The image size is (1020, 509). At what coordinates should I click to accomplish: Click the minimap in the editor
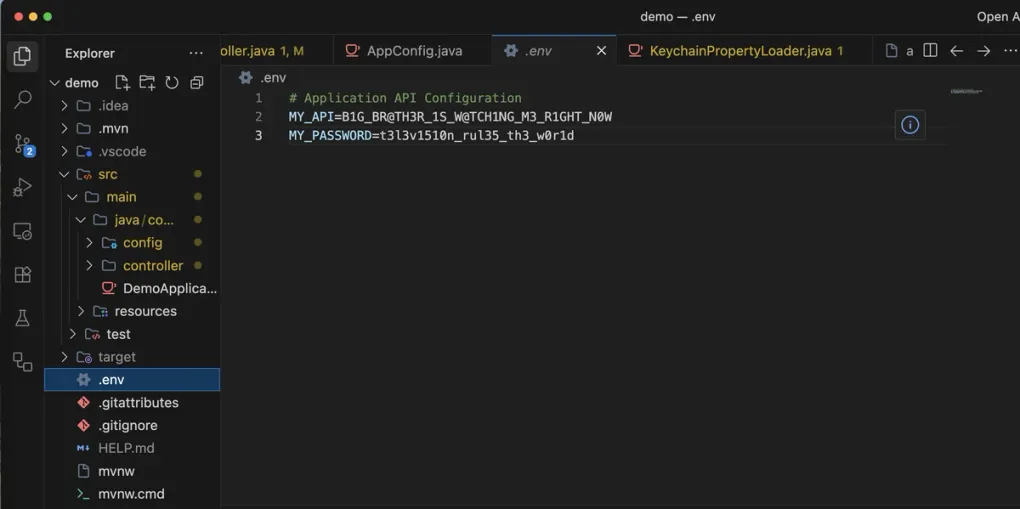[965, 92]
